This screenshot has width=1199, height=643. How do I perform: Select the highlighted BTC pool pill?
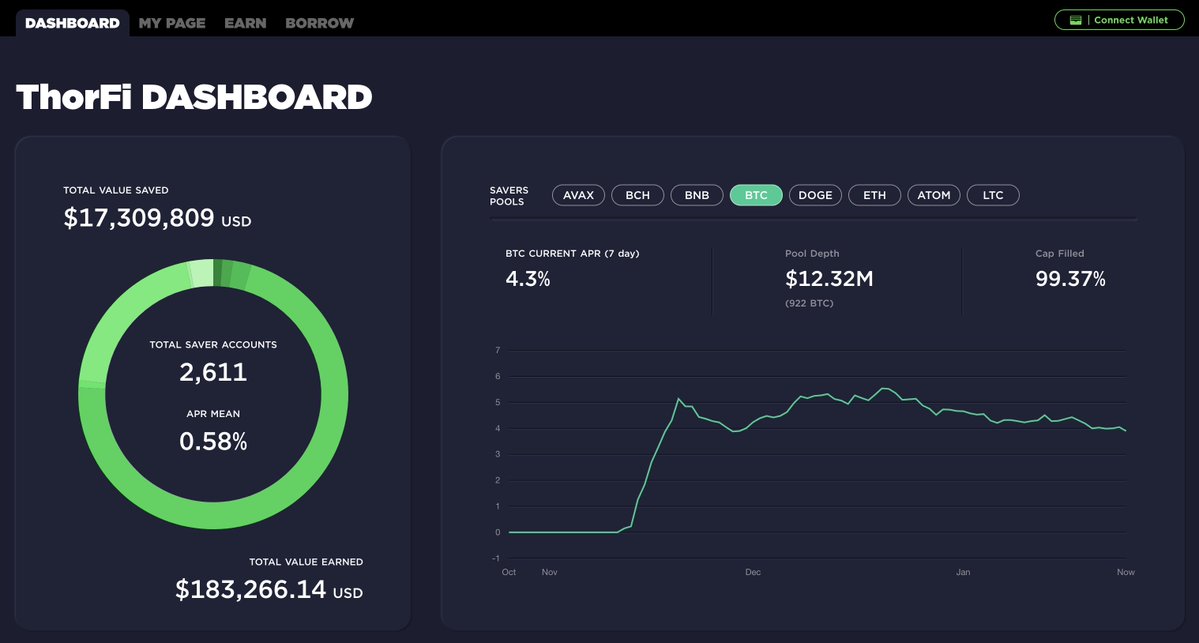tap(756, 195)
